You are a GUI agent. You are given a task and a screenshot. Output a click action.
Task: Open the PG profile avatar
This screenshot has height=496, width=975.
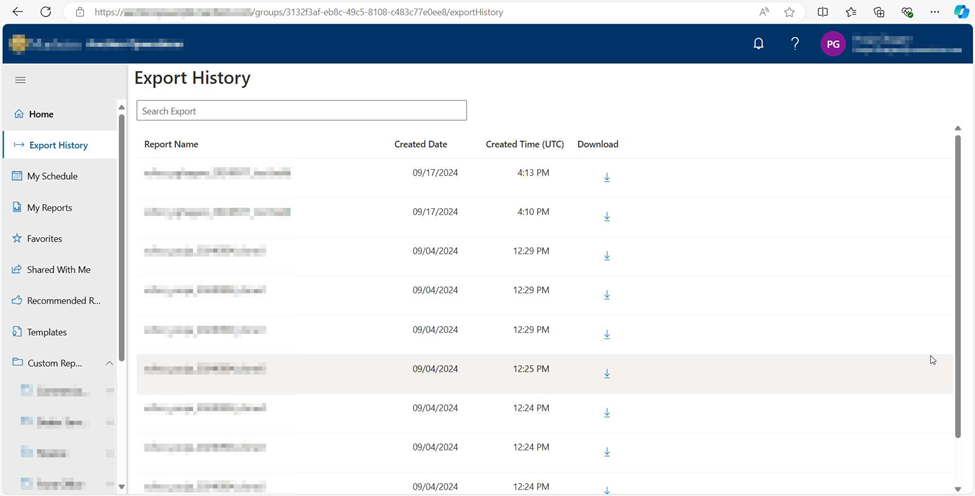point(833,44)
